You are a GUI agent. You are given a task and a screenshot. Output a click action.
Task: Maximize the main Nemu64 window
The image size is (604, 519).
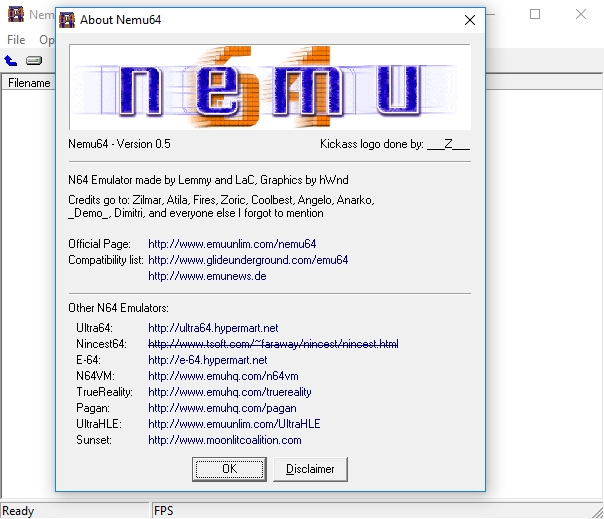pyautogui.click(x=535, y=14)
